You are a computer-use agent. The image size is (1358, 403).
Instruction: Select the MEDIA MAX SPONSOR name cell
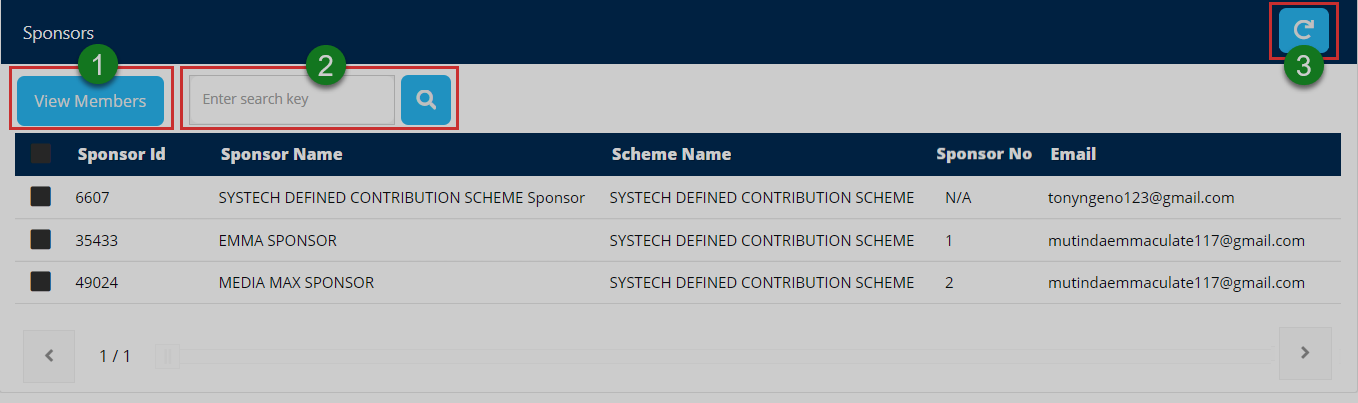(296, 283)
